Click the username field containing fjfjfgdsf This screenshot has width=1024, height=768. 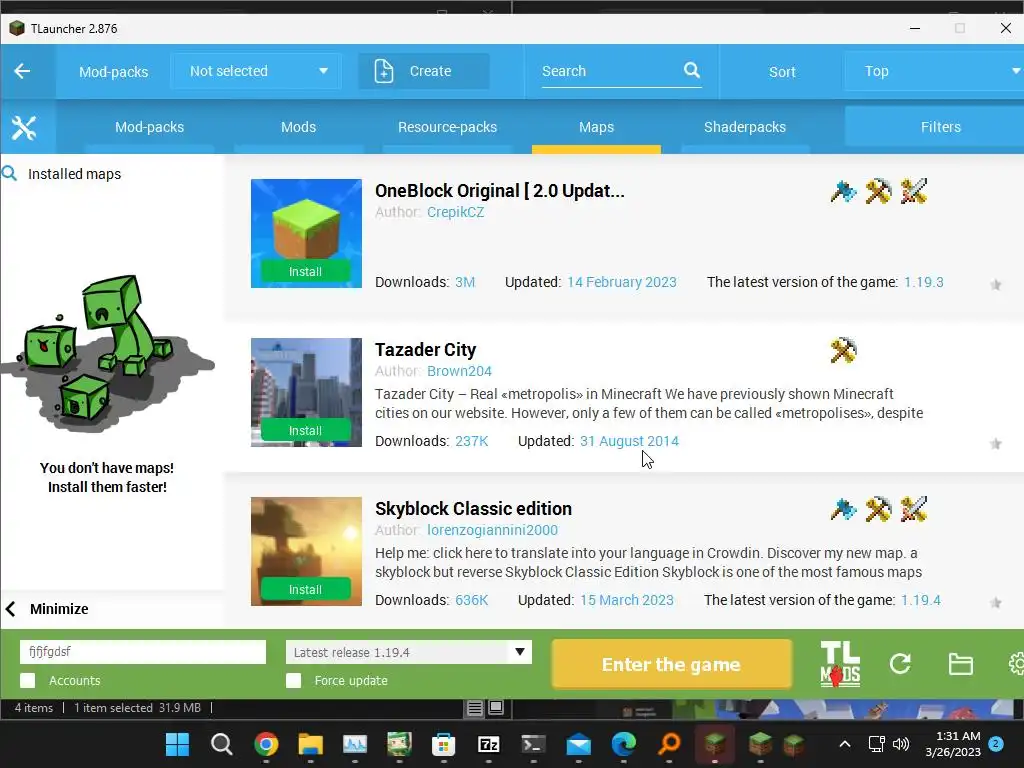coord(143,652)
